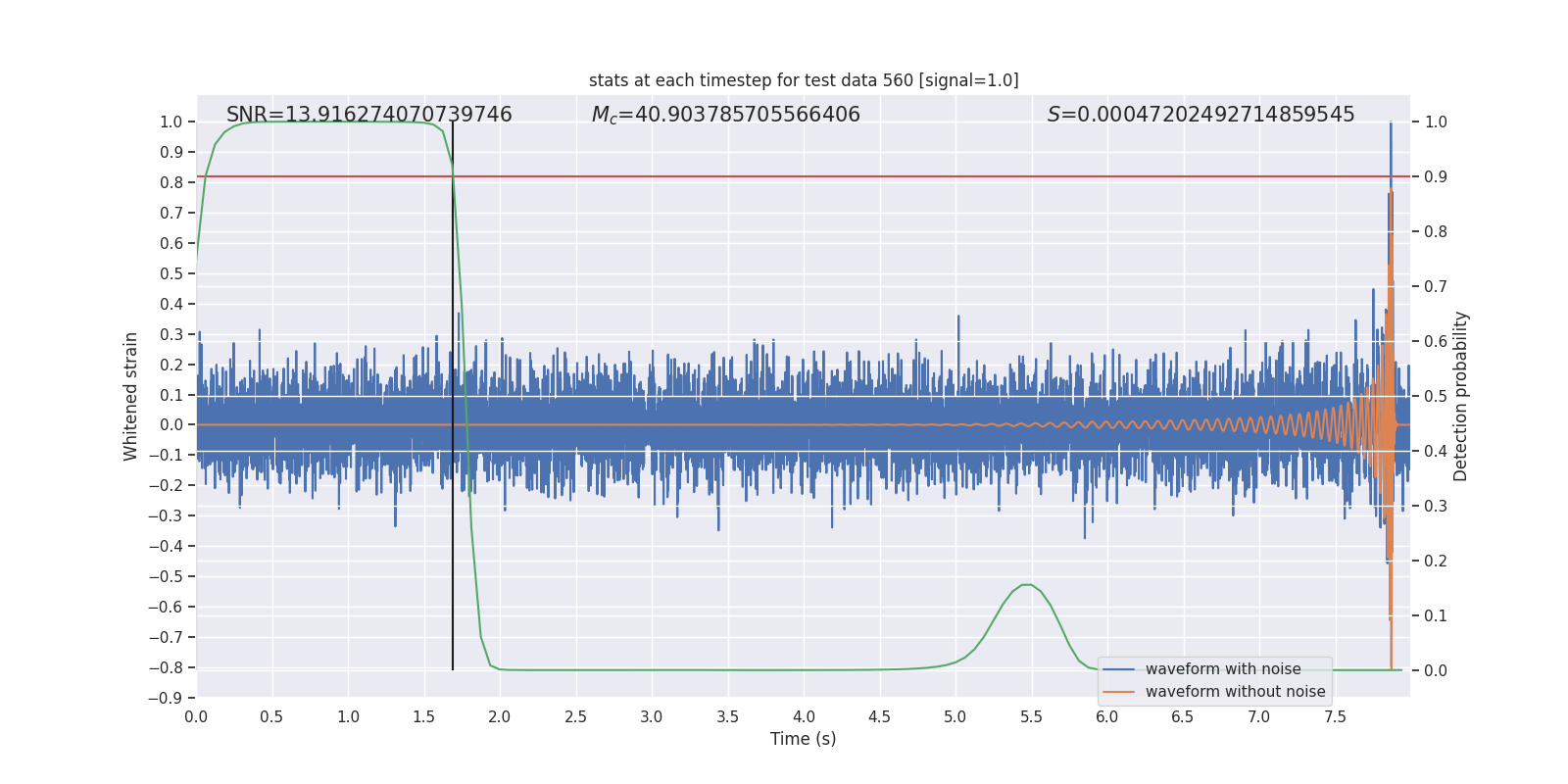Click the Time axis tick label 1.0

(348, 716)
